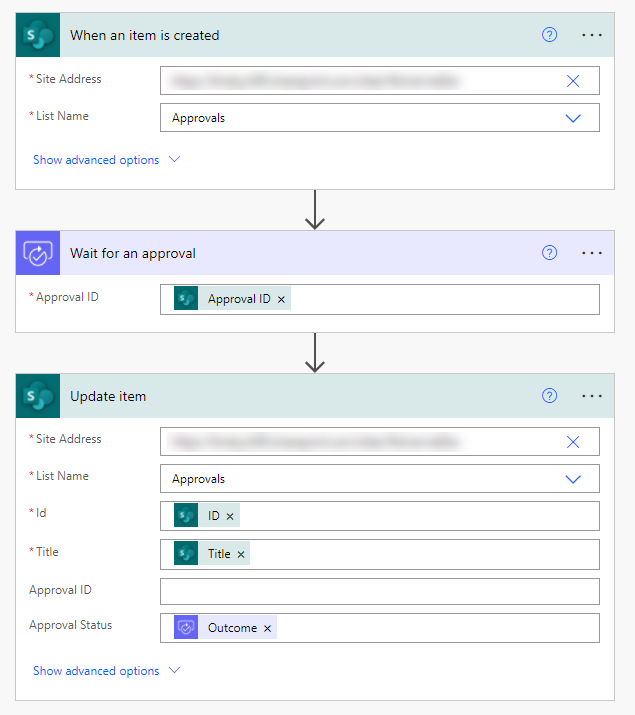Click the 'Update item' card title
635x715 pixels.
pyautogui.click(x=108, y=396)
